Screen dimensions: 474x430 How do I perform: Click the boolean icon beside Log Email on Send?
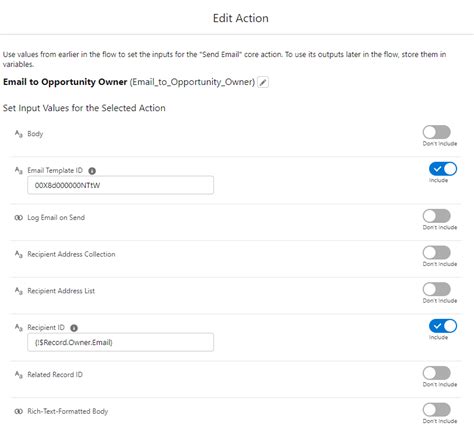[19, 218]
